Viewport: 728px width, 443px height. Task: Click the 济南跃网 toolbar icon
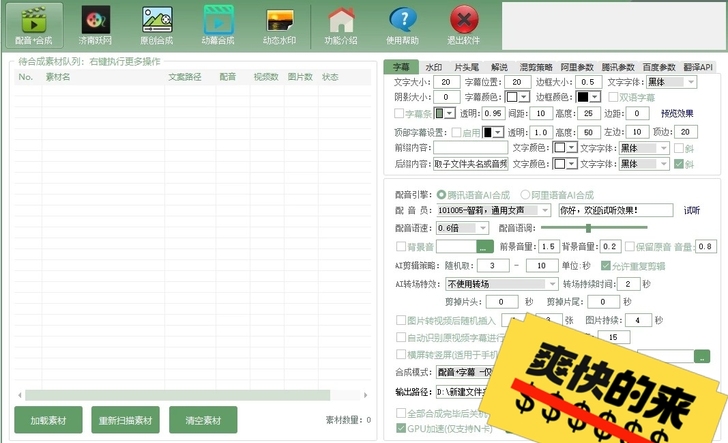(x=95, y=26)
